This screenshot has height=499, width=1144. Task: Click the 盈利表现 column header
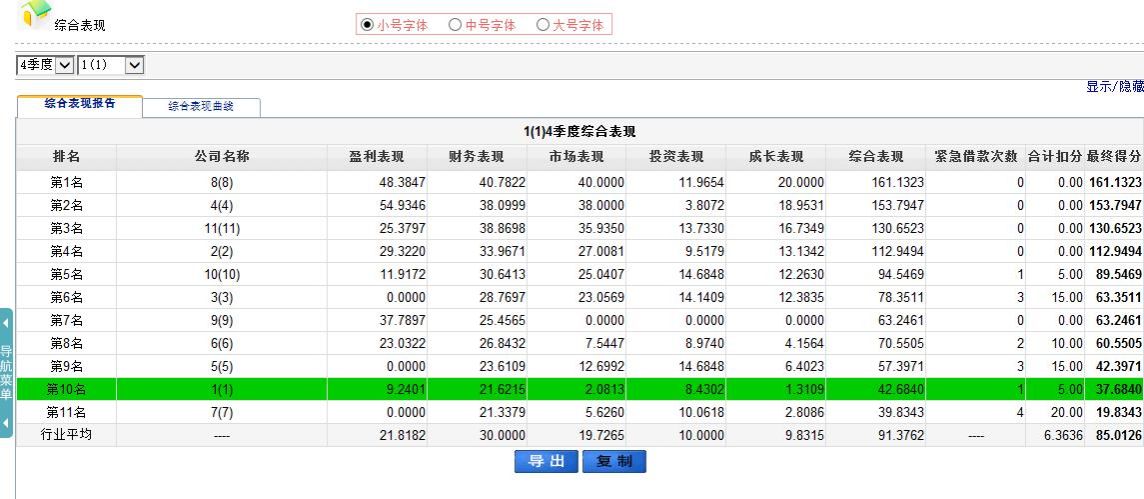click(x=376, y=156)
